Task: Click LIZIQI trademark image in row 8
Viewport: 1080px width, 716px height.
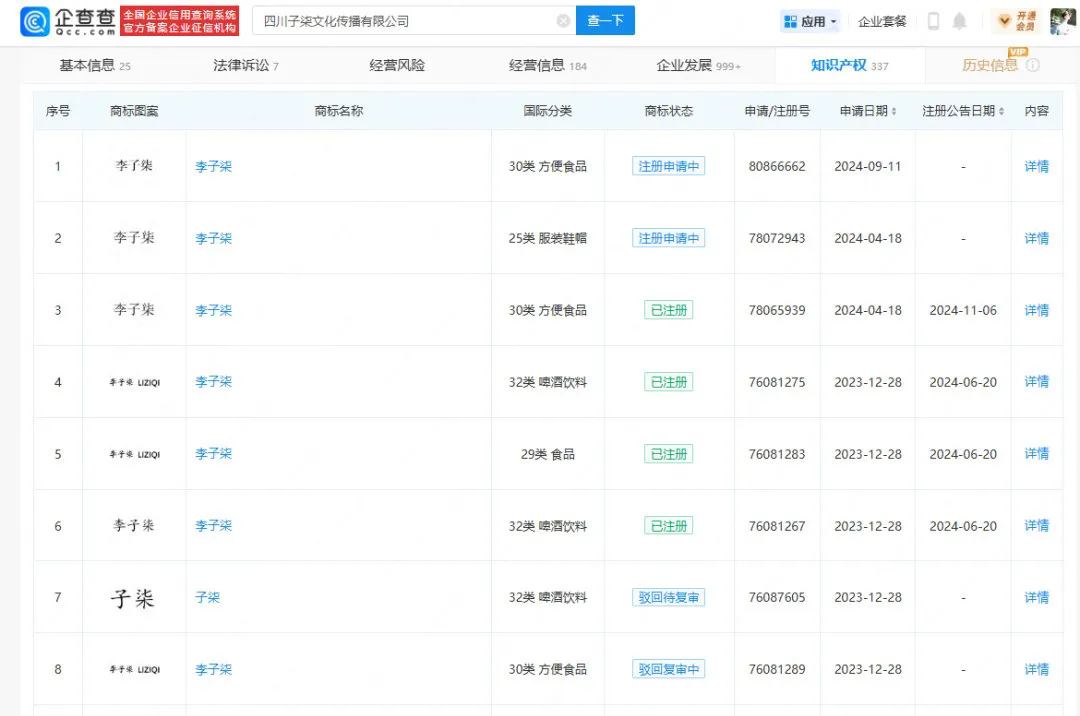Action: click(134, 669)
